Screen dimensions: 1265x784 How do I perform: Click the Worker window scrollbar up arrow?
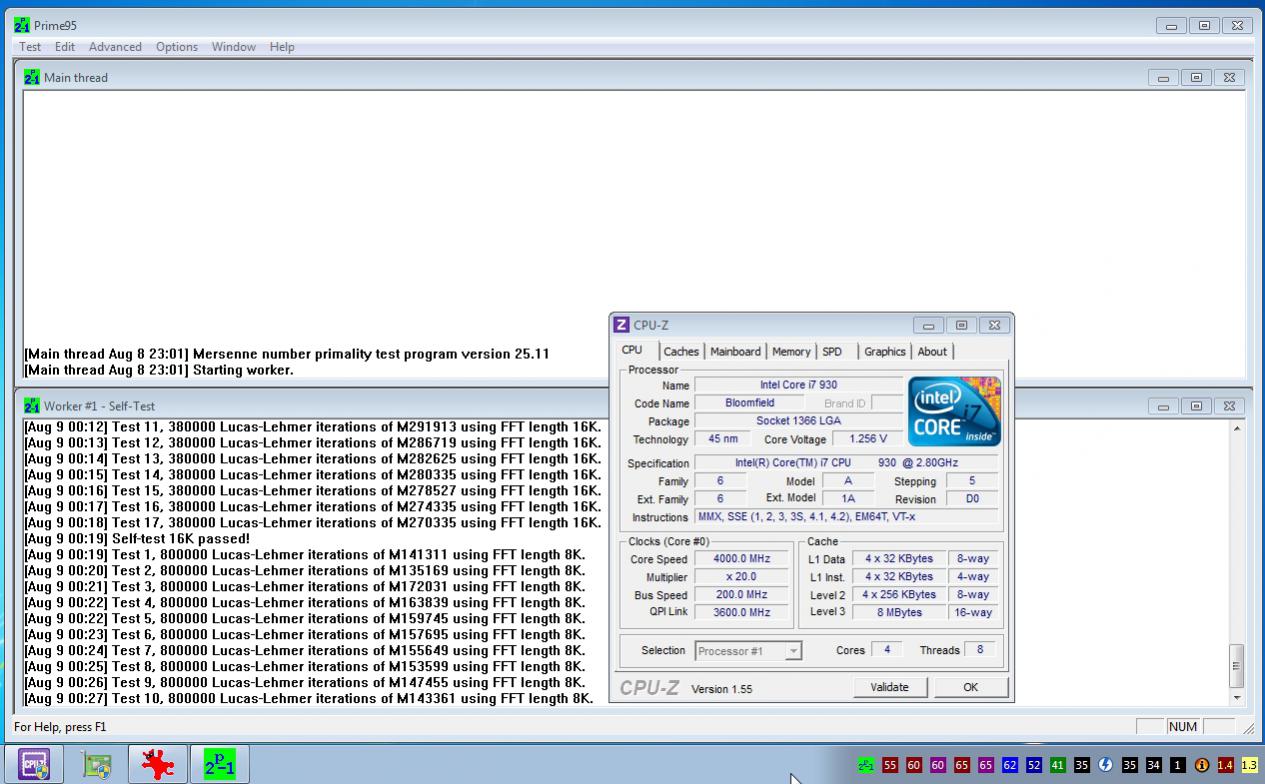(1237, 428)
